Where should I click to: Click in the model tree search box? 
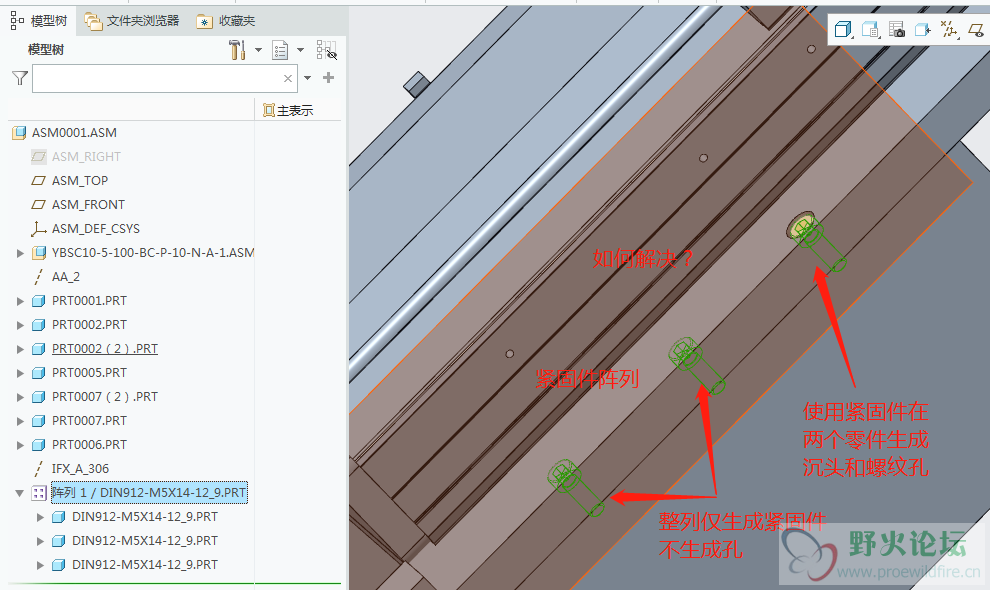click(x=155, y=78)
